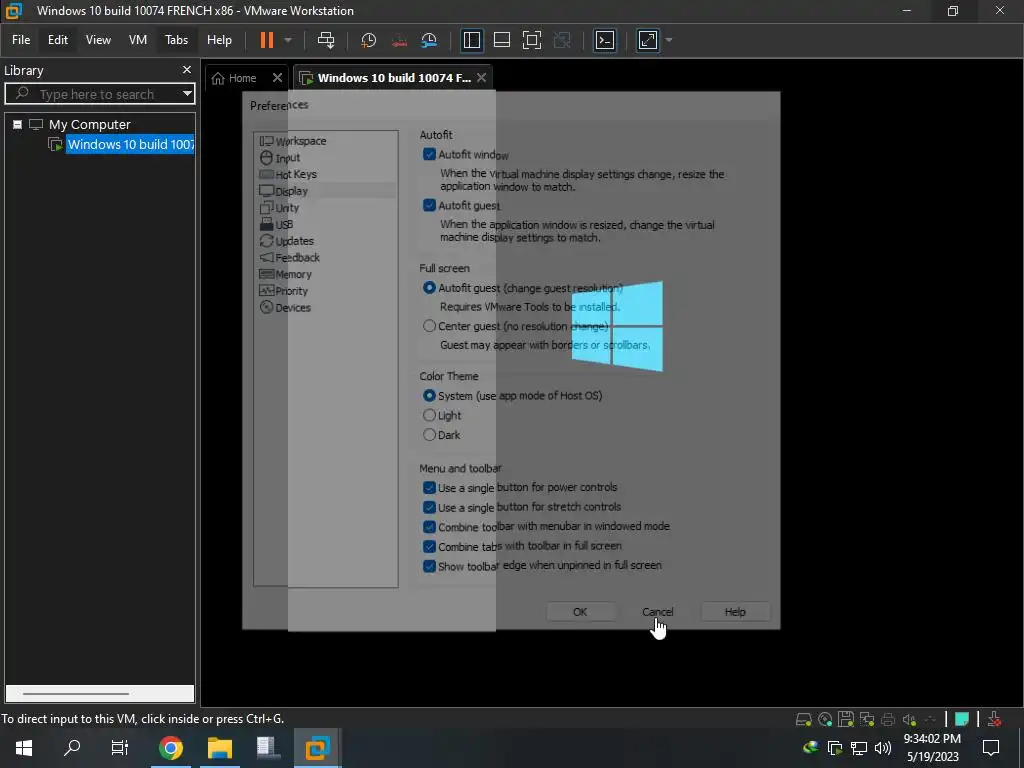
Task: Click the CD/DVD drive status bar icon
Action: point(825,720)
